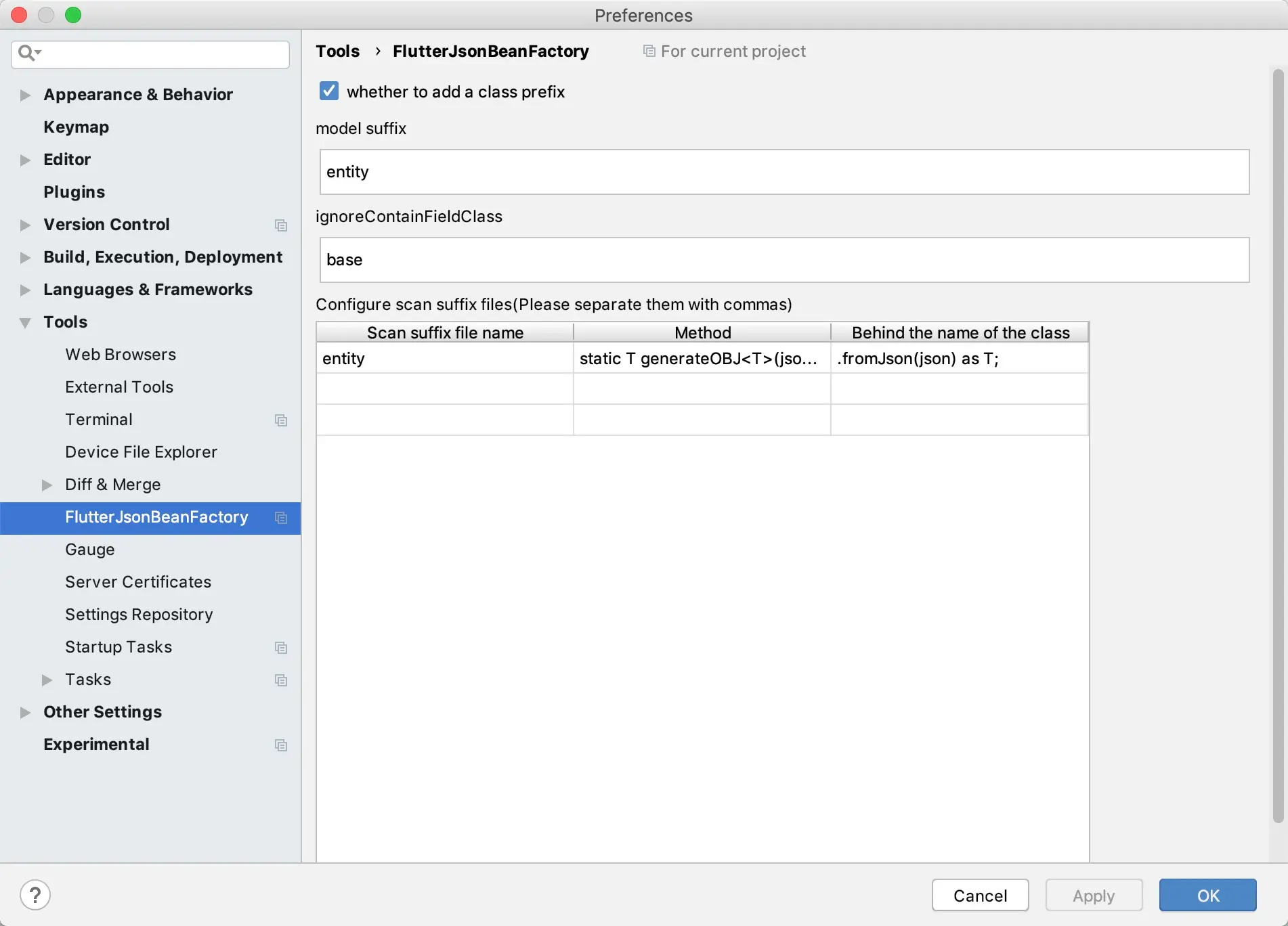This screenshot has width=1288, height=926.
Task: Click project-level icon beside Terminal
Action: click(x=281, y=420)
